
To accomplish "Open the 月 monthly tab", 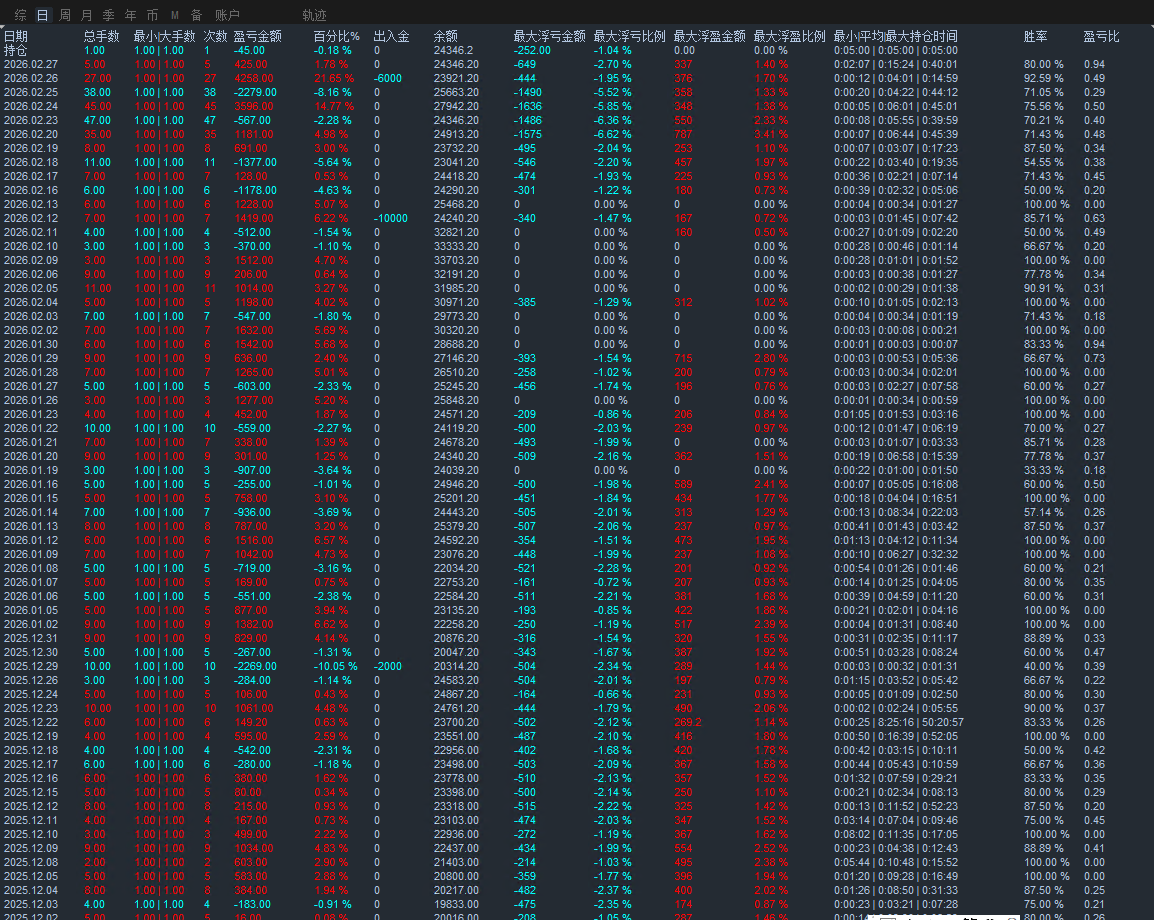I will [x=87, y=15].
